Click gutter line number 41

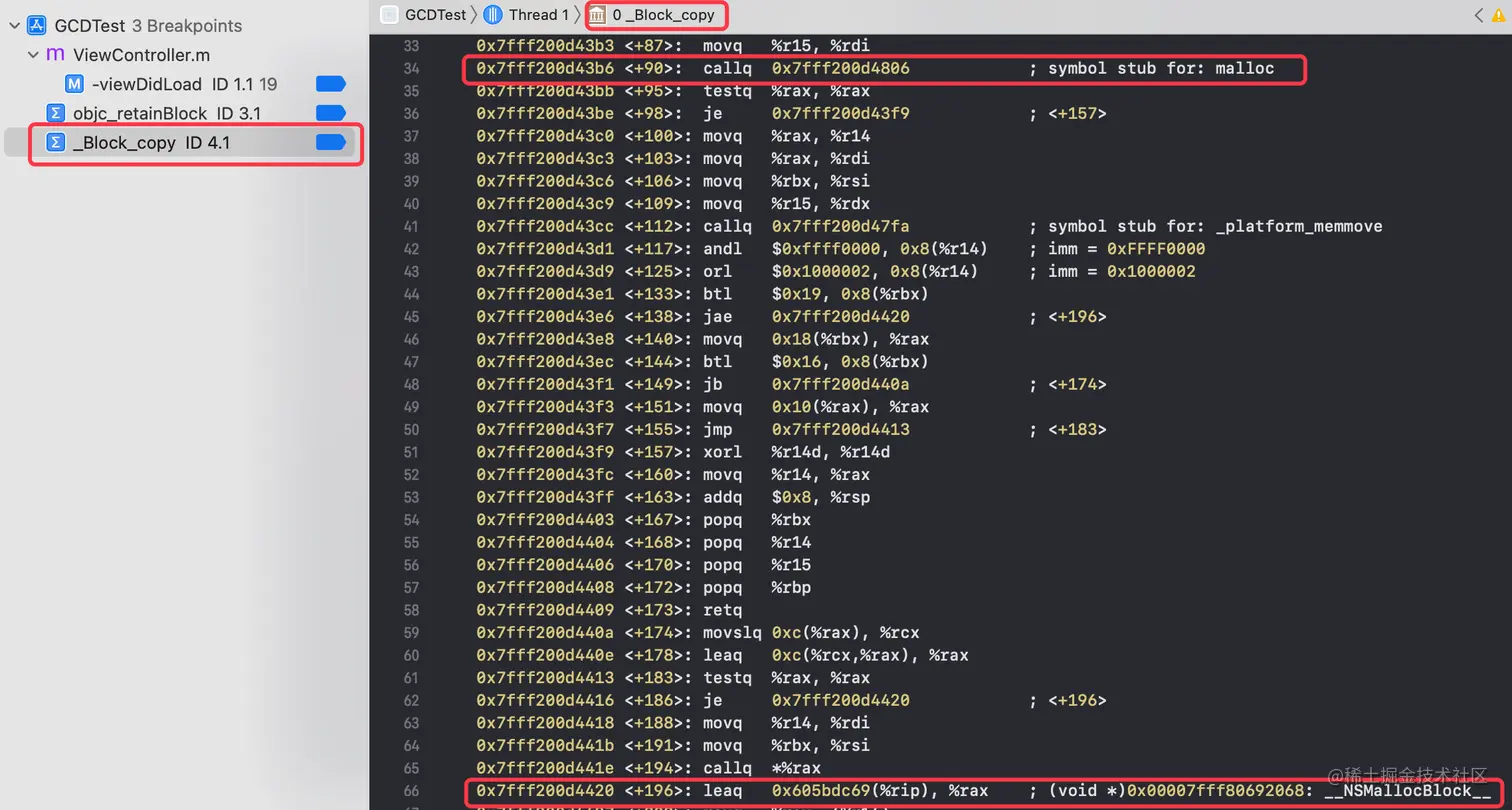pyautogui.click(x=410, y=226)
